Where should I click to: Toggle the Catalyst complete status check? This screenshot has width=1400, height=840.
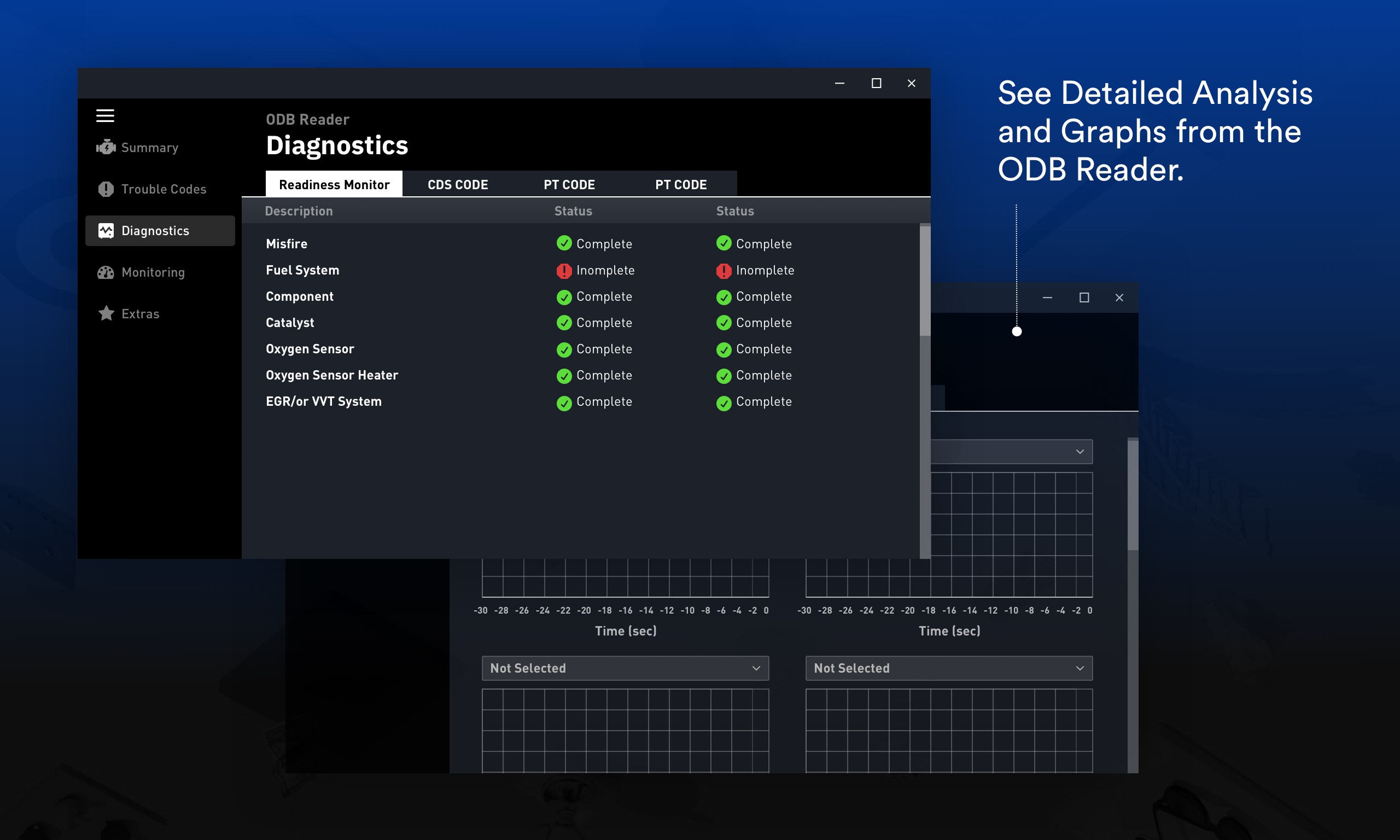pyautogui.click(x=564, y=323)
